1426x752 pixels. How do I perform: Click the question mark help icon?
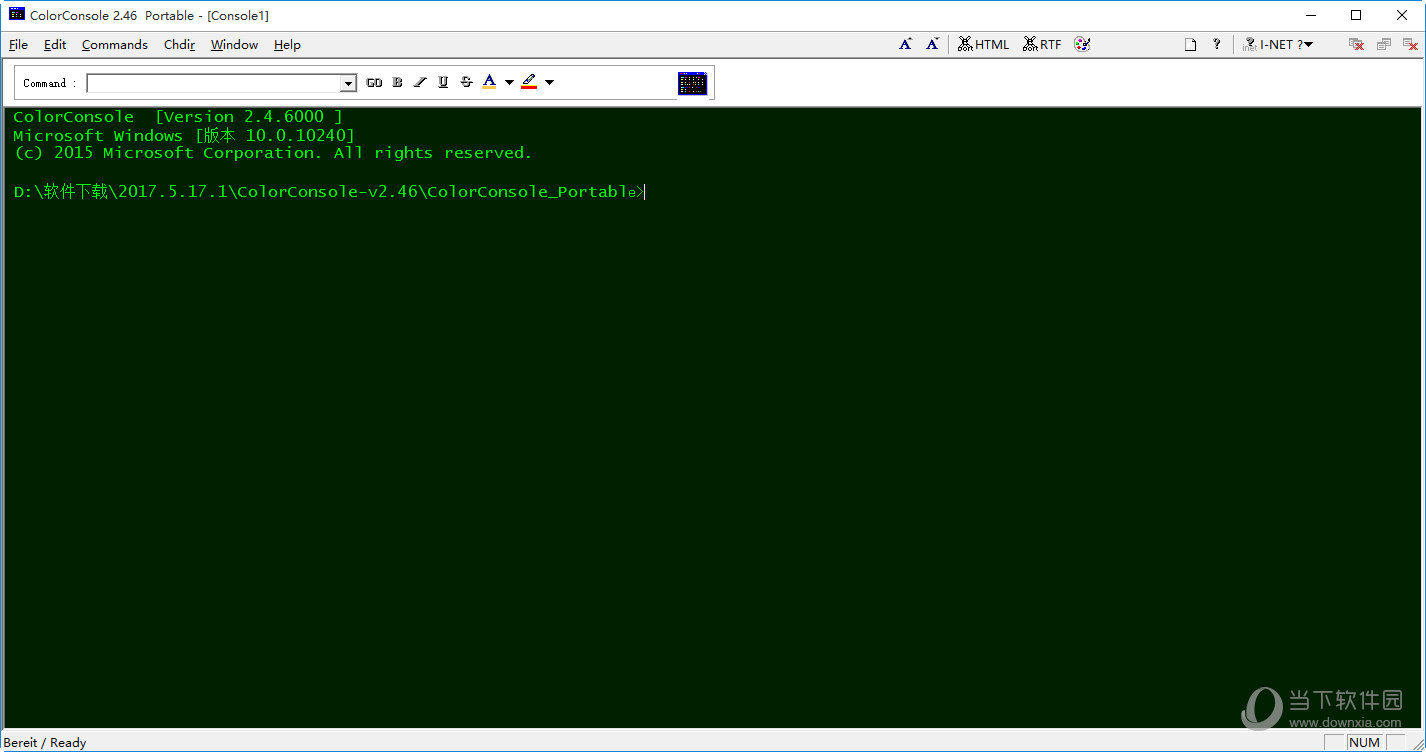(1216, 44)
